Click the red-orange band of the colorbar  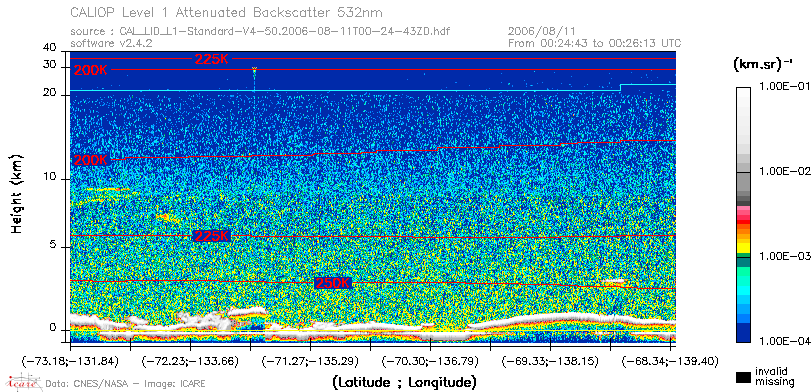tap(743, 226)
